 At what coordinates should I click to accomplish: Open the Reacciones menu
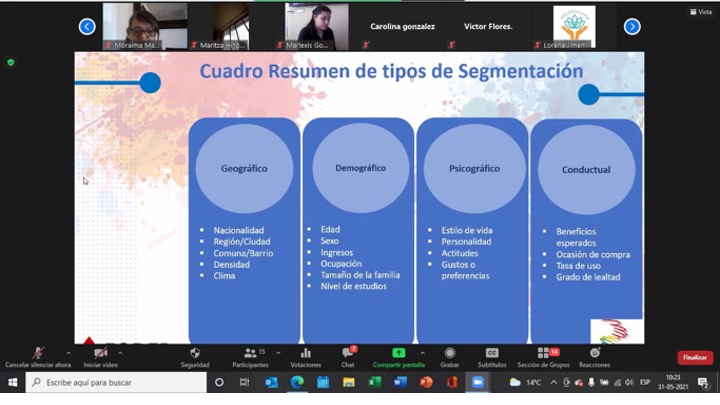[x=594, y=355]
